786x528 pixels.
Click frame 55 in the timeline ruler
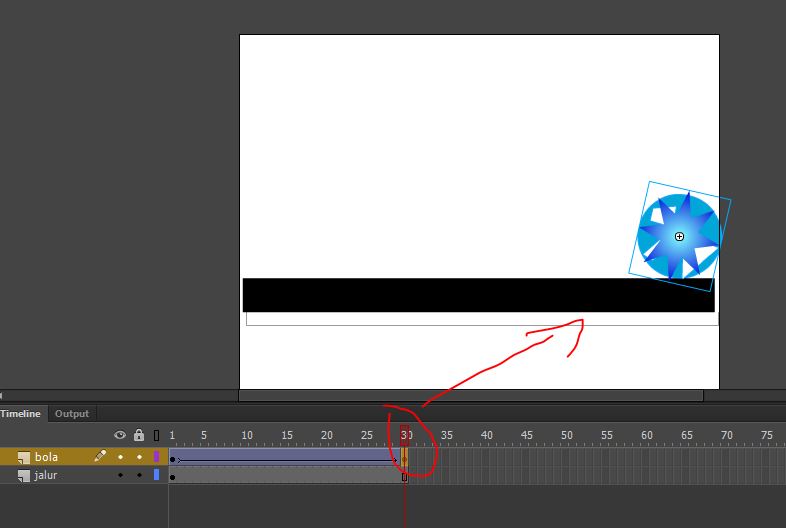click(x=607, y=435)
